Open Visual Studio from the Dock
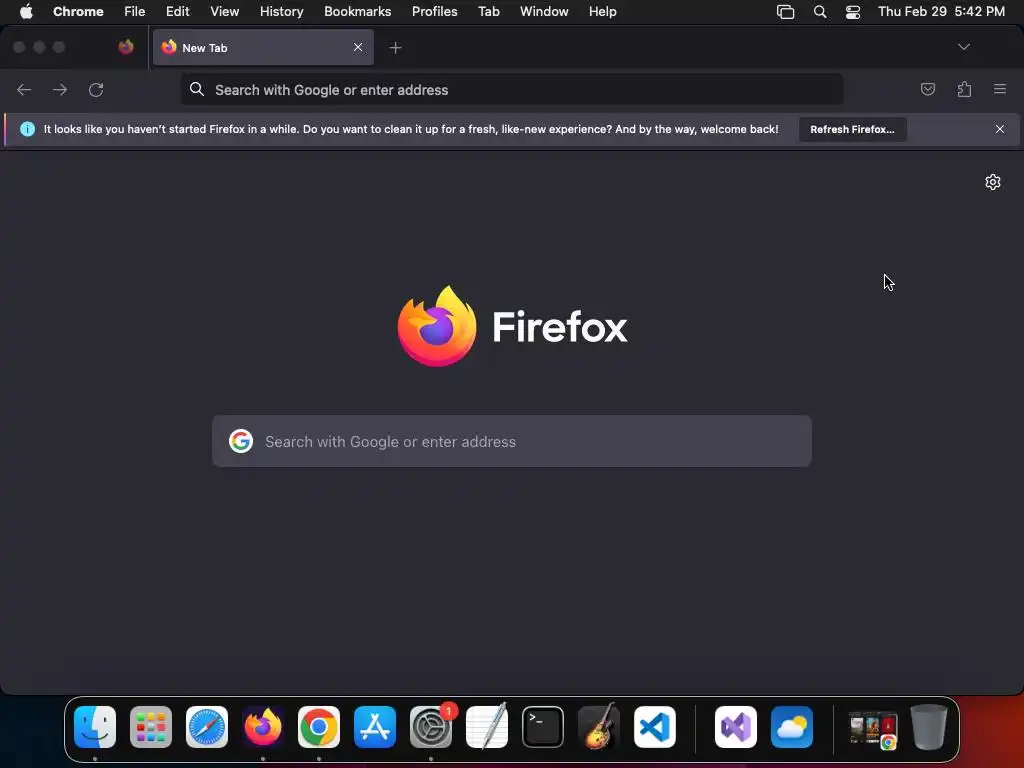Image resolution: width=1024 pixels, height=768 pixels. click(736, 727)
